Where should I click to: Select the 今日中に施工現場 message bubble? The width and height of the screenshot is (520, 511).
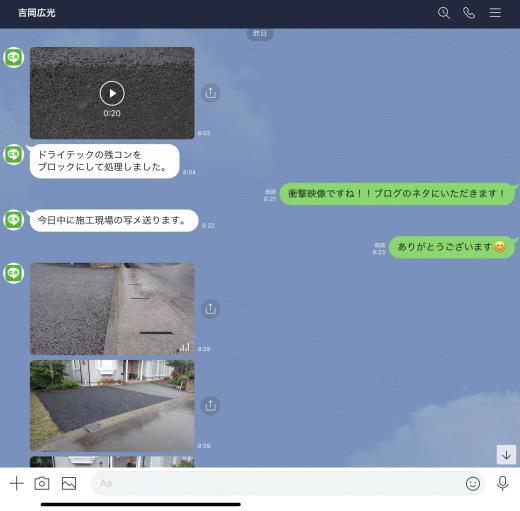click(x=114, y=220)
